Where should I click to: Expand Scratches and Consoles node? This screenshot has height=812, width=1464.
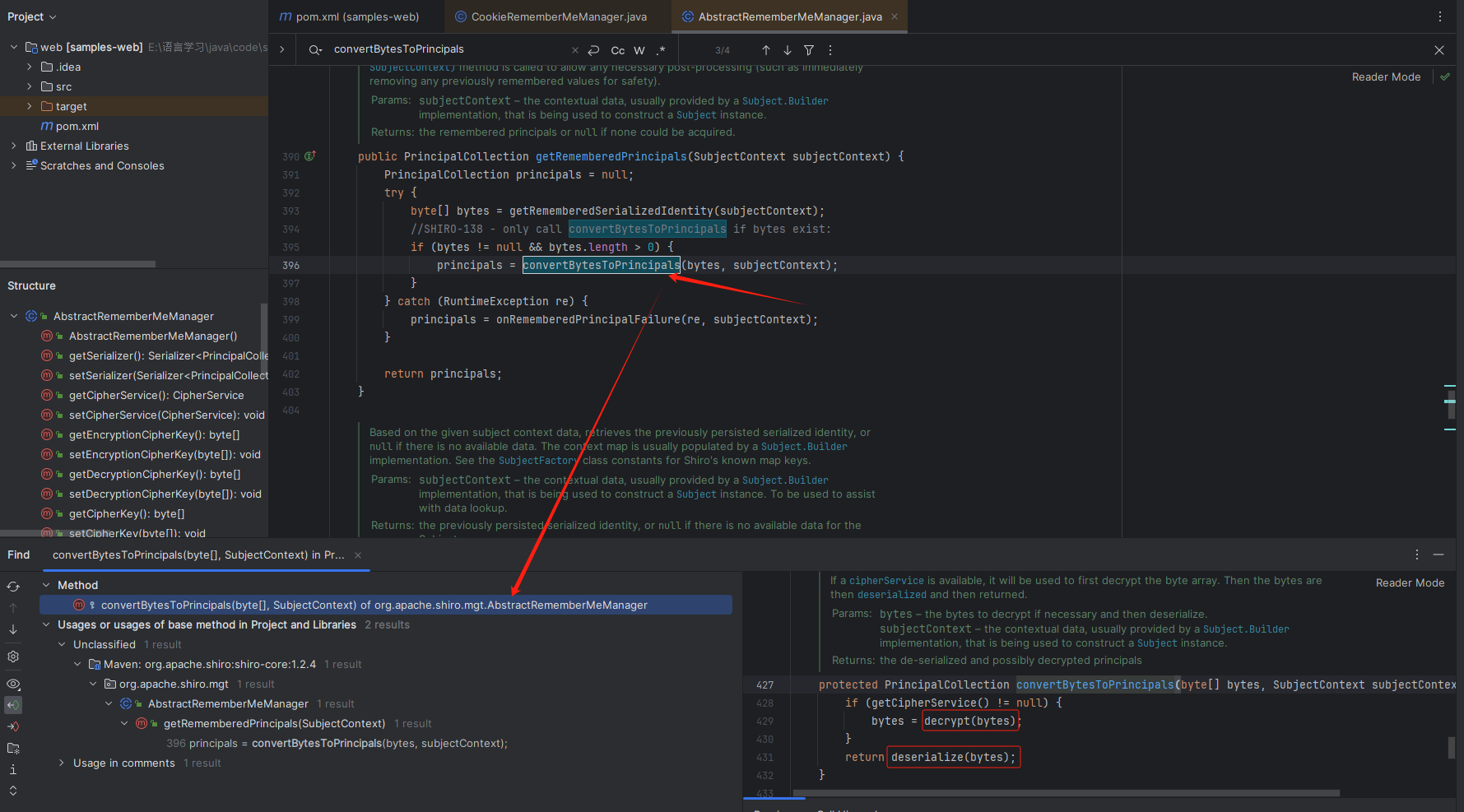click(14, 165)
